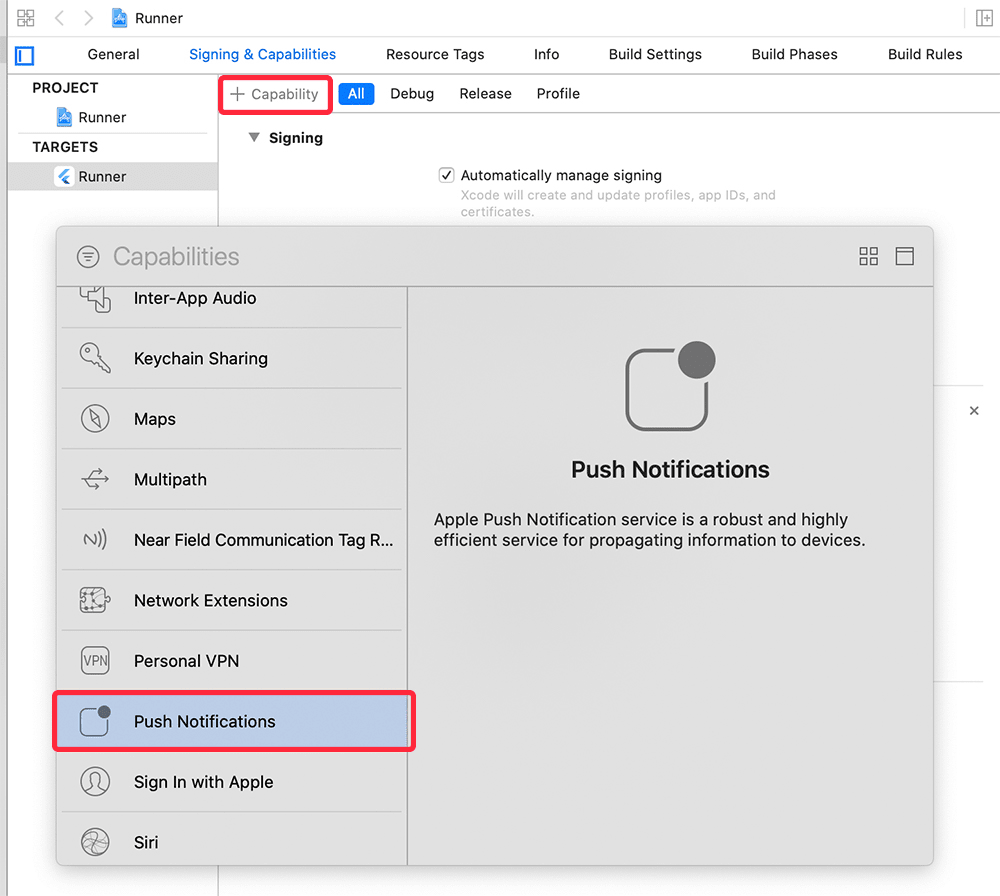Enable the Release filter option
Screen dimensions: 1000x896
[485, 93]
